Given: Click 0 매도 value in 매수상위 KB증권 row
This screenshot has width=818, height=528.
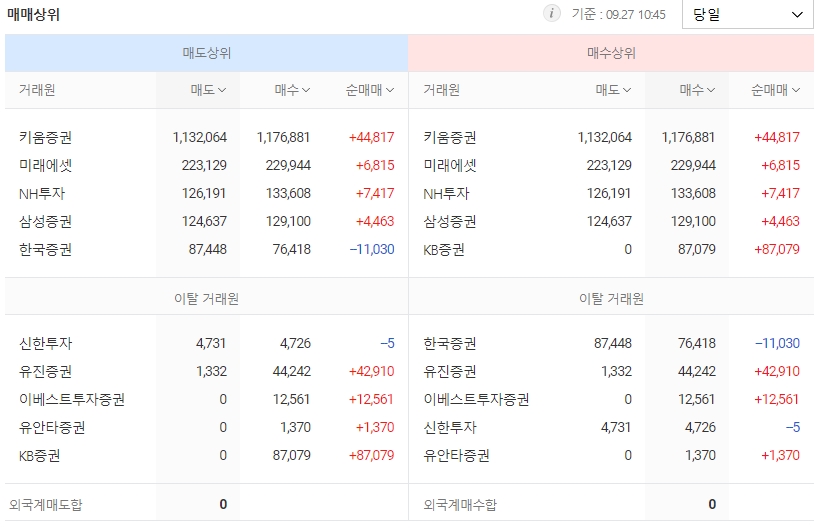Looking at the screenshot, I should tap(628, 249).
